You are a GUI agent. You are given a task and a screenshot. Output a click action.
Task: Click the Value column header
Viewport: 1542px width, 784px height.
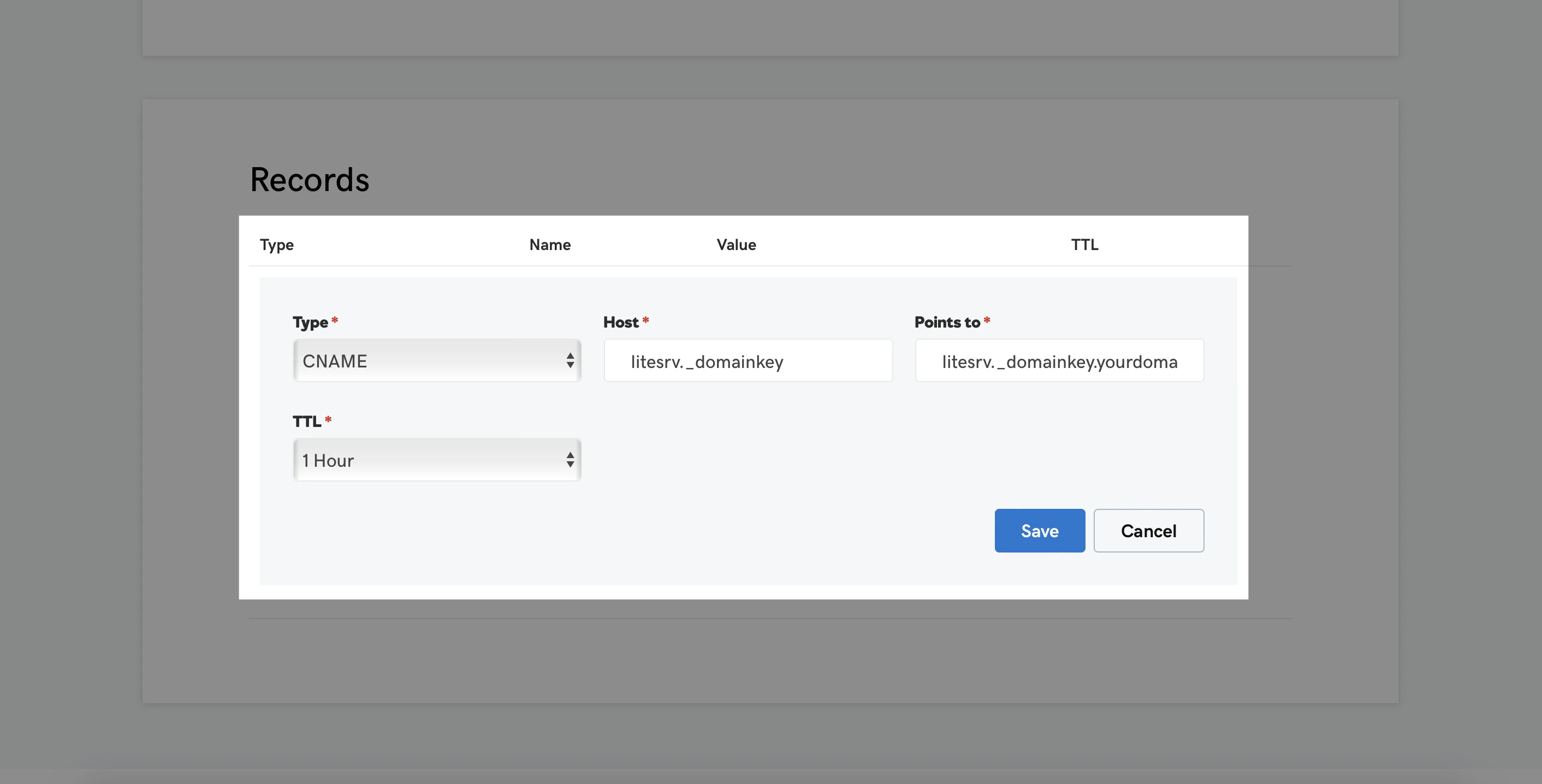[x=736, y=245]
